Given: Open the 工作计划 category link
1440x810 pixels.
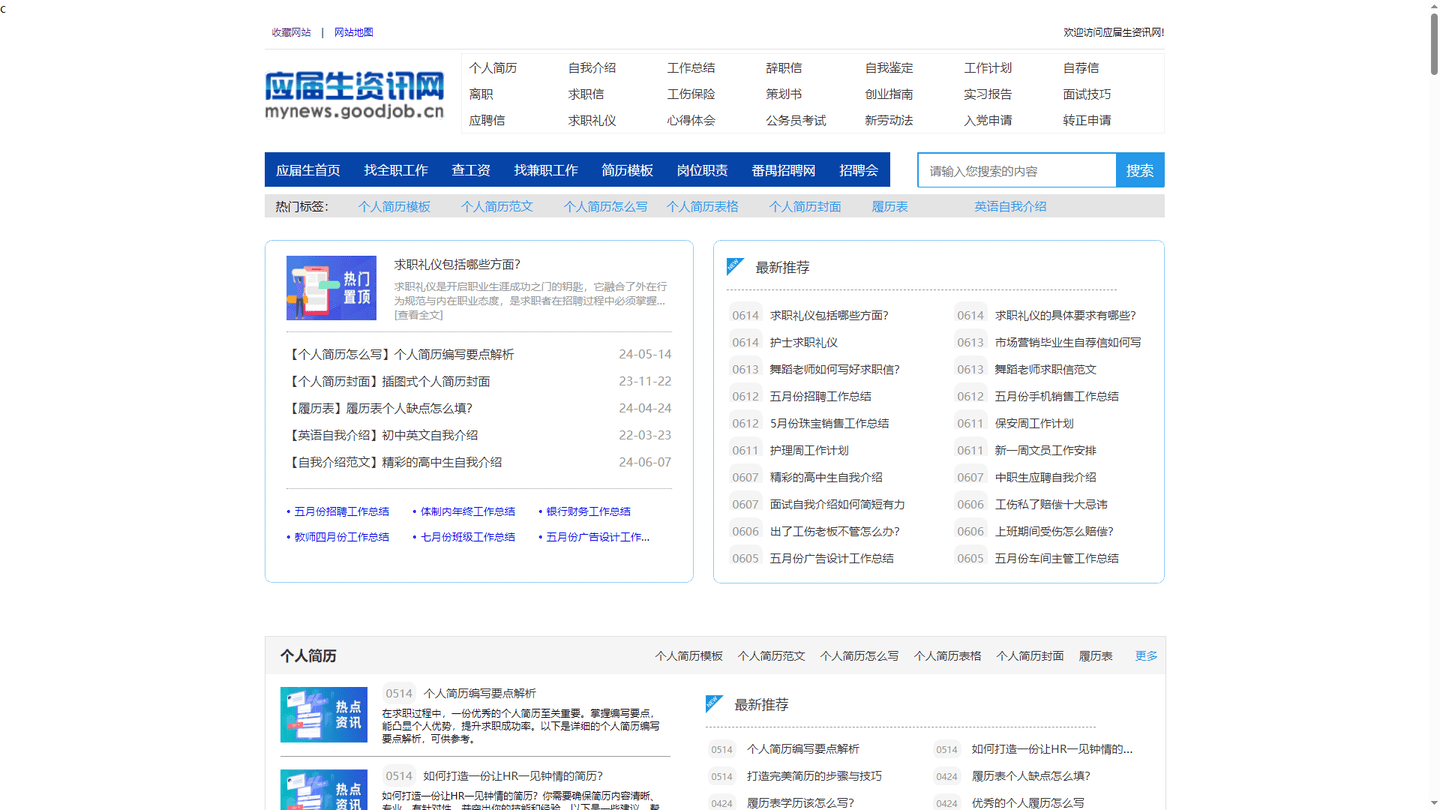Looking at the screenshot, I should [988, 68].
